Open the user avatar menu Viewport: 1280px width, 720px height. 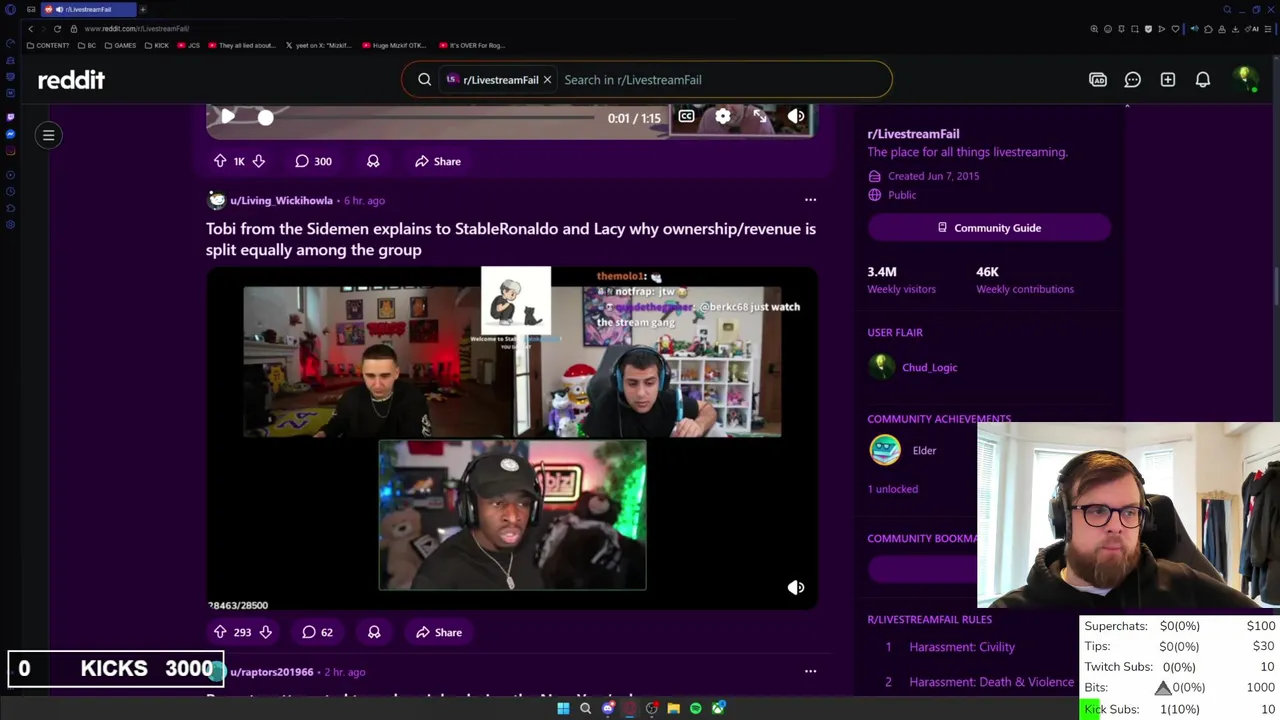tap(1245, 80)
